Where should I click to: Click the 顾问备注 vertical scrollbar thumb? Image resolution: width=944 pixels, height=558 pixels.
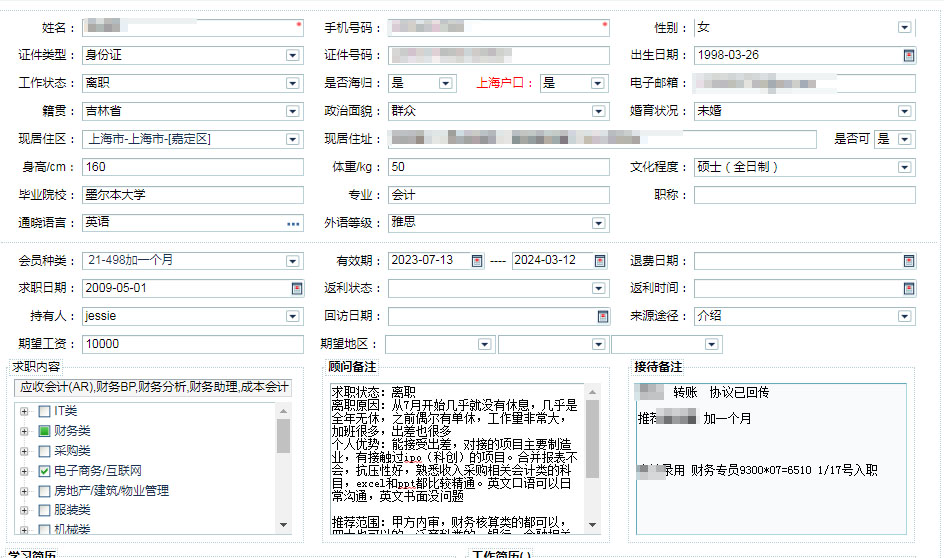tap(592, 439)
